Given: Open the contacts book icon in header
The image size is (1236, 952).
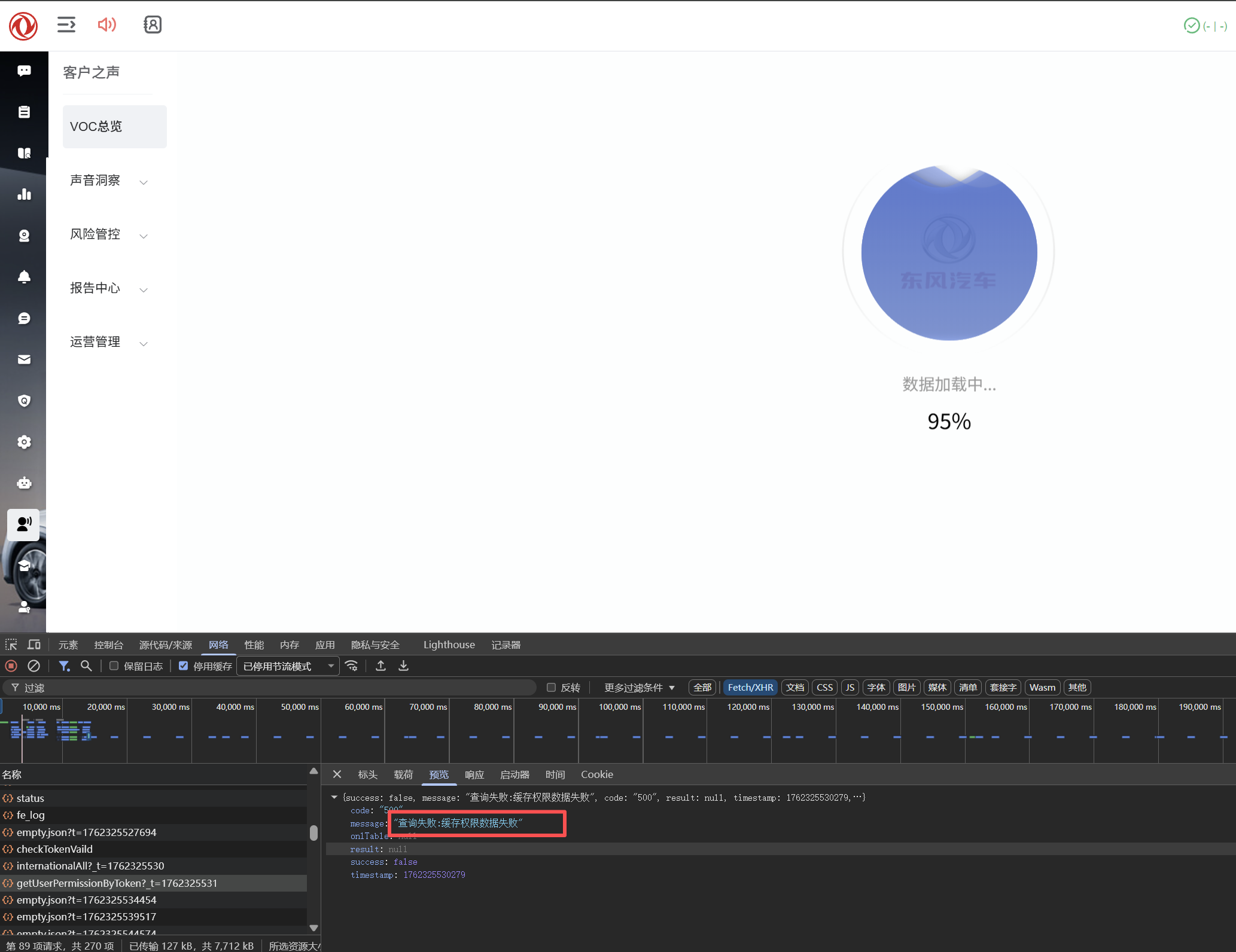Looking at the screenshot, I should pyautogui.click(x=153, y=25).
